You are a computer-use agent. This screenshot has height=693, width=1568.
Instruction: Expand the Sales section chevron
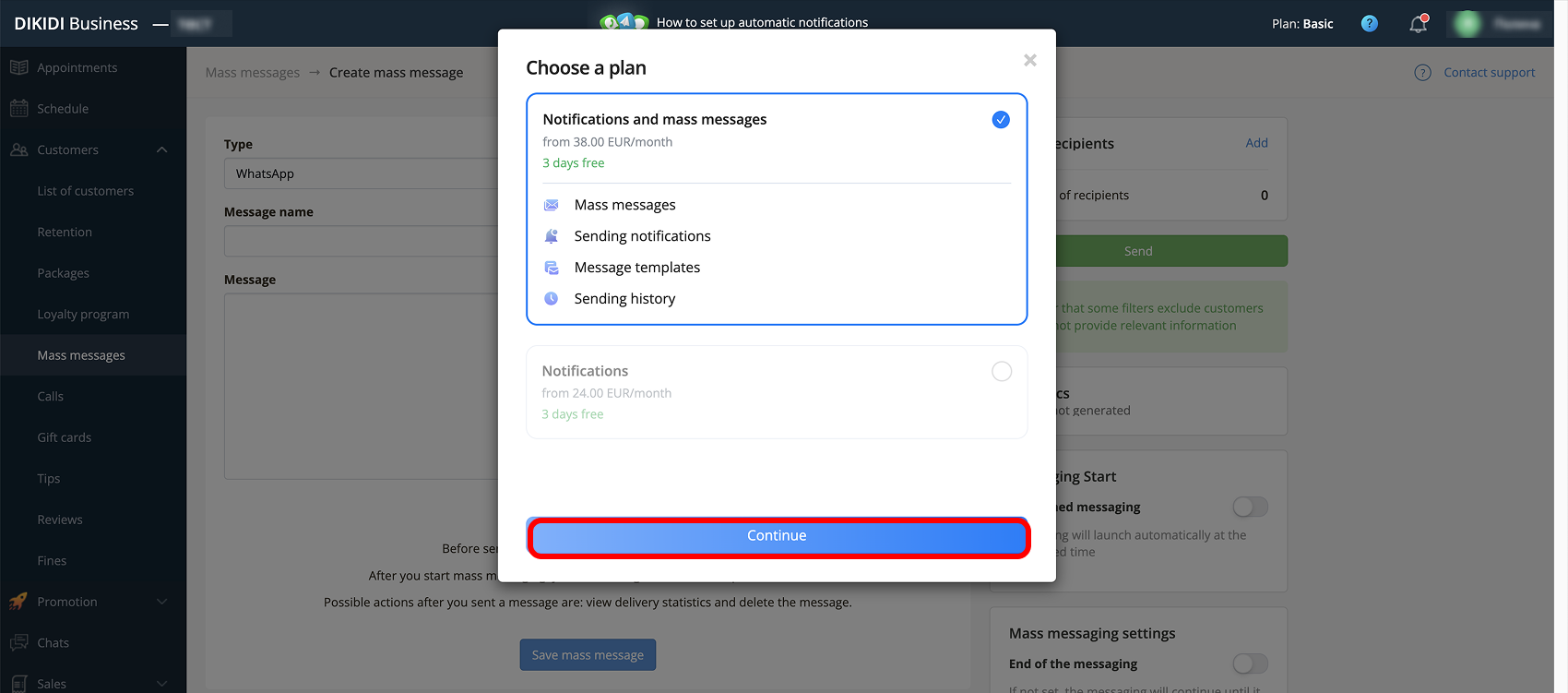(162, 684)
